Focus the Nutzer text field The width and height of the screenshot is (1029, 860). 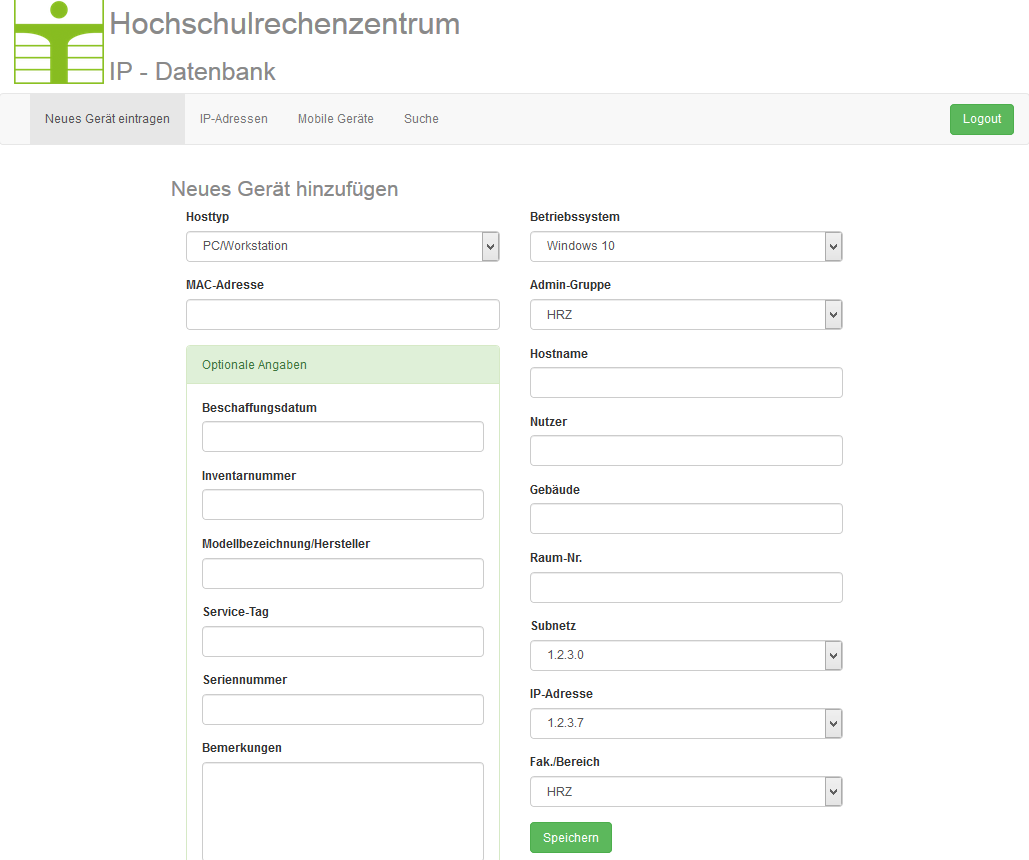click(686, 450)
